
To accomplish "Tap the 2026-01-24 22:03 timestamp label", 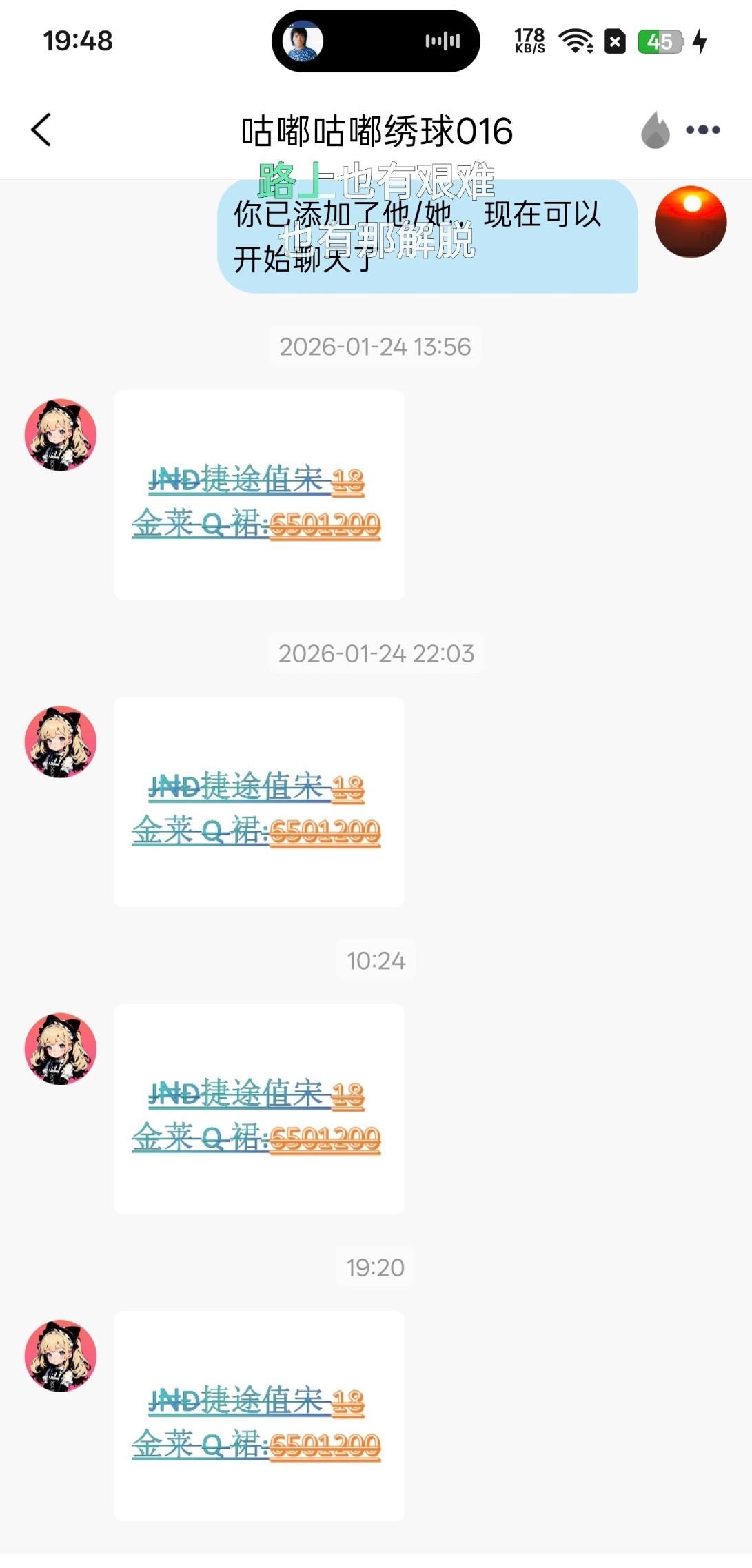I will [x=376, y=653].
